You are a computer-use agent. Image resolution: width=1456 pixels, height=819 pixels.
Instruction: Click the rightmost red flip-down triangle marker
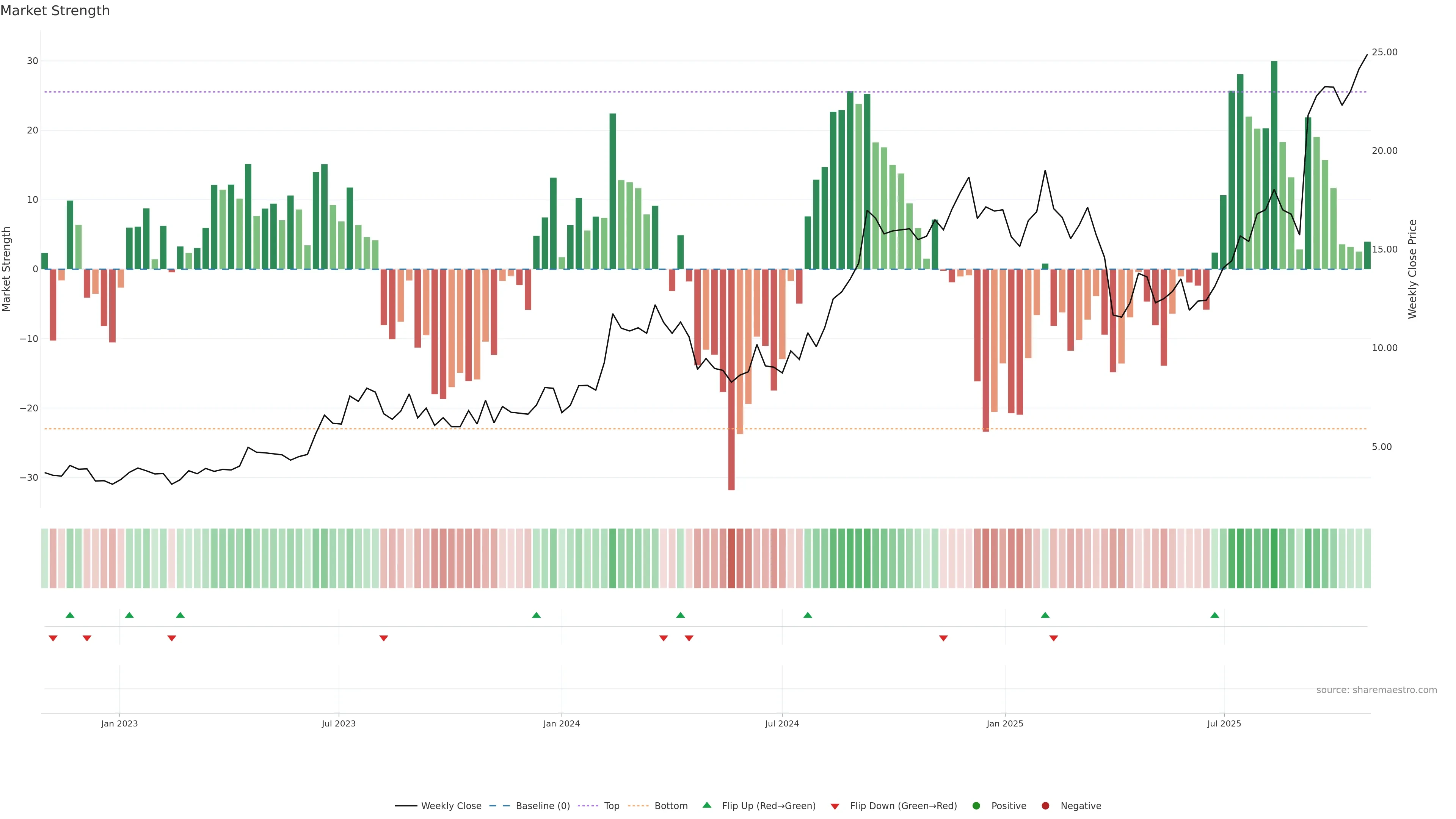[1054, 638]
